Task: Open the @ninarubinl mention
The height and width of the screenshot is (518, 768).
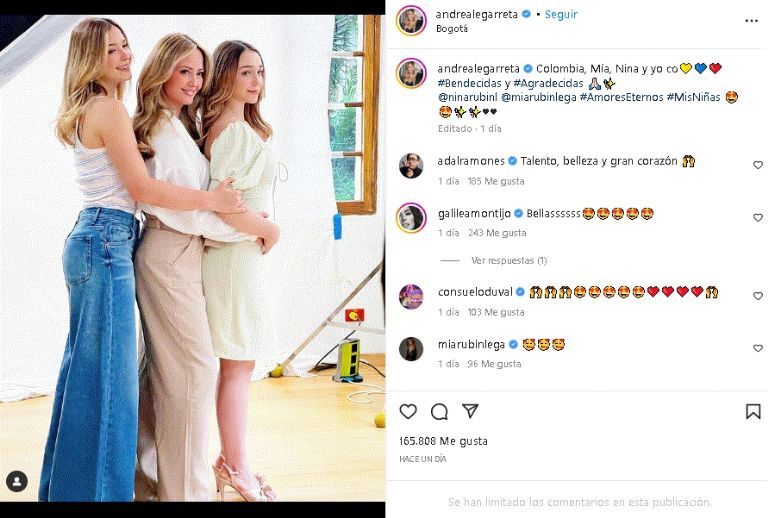Action: 467,97
